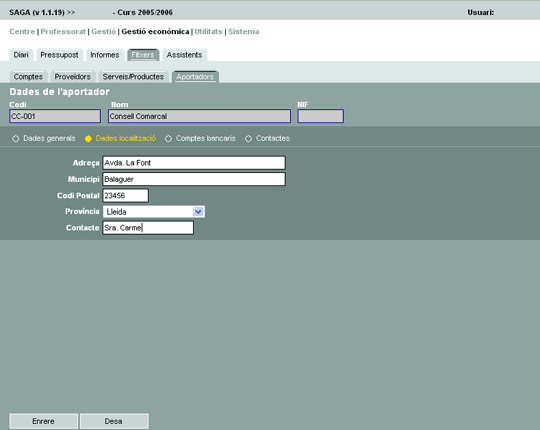The height and width of the screenshot is (430, 540).
Task: Open the Centre menu link
Action: [22, 32]
